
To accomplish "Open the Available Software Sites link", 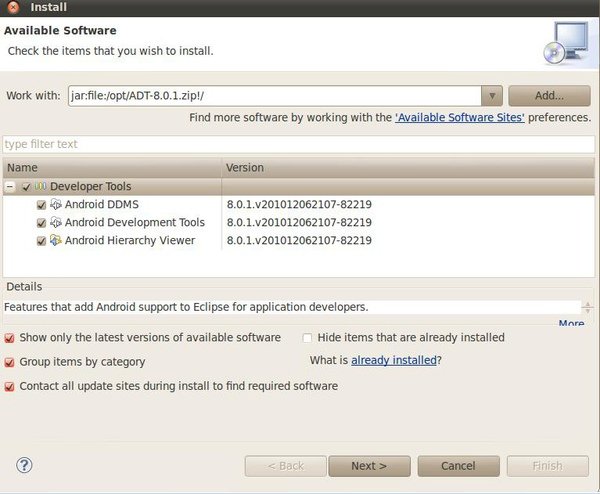I will pyautogui.click(x=460, y=117).
